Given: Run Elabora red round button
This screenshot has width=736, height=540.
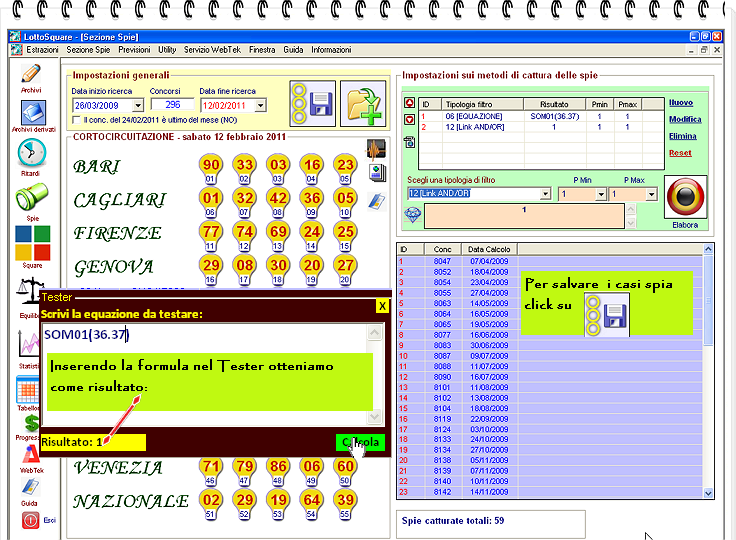Looking at the screenshot, I should click(x=685, y=197).
